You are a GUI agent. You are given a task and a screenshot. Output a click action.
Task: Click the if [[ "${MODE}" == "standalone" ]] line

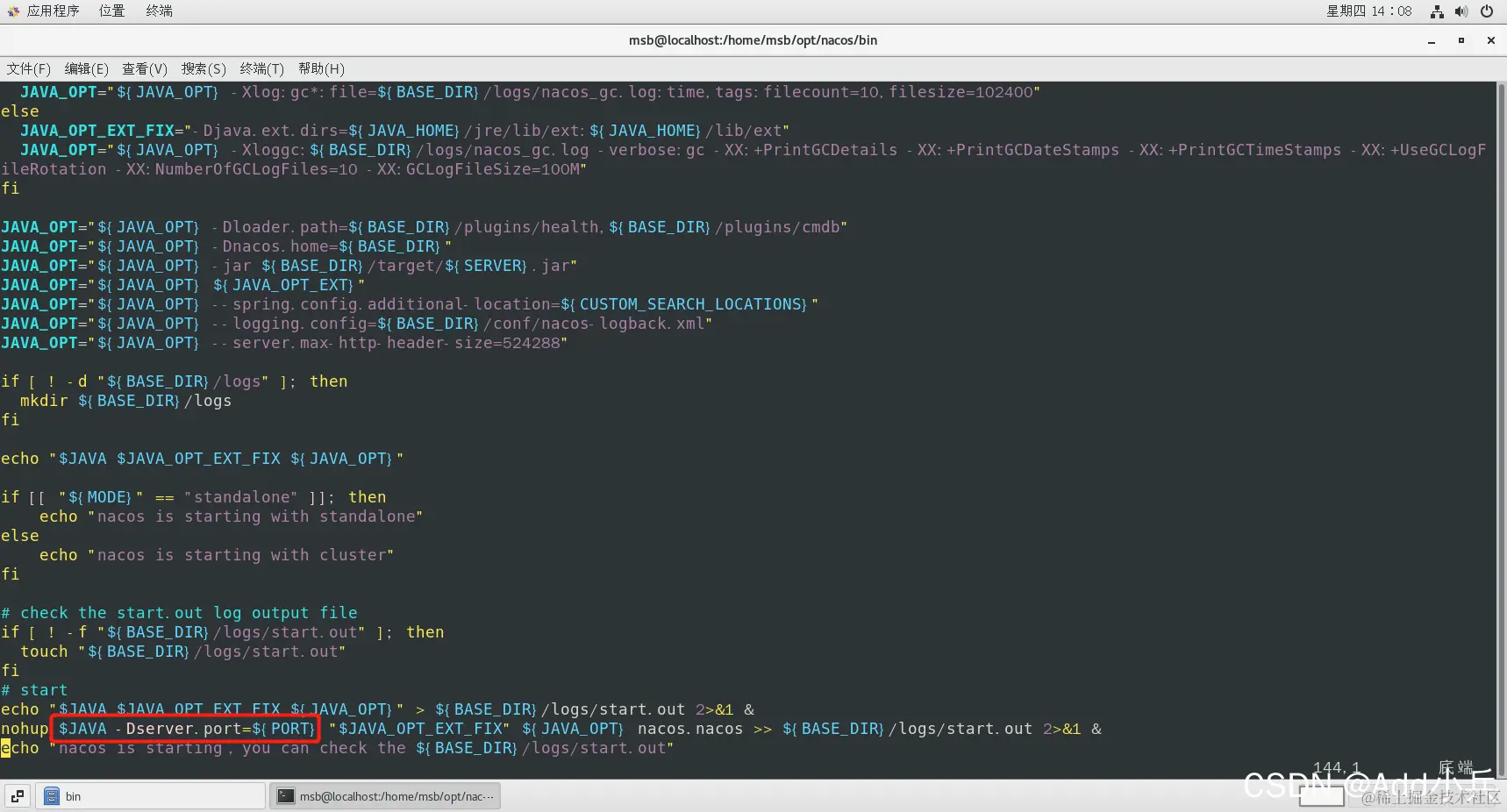pyautogui.click(x=193, y=497)
